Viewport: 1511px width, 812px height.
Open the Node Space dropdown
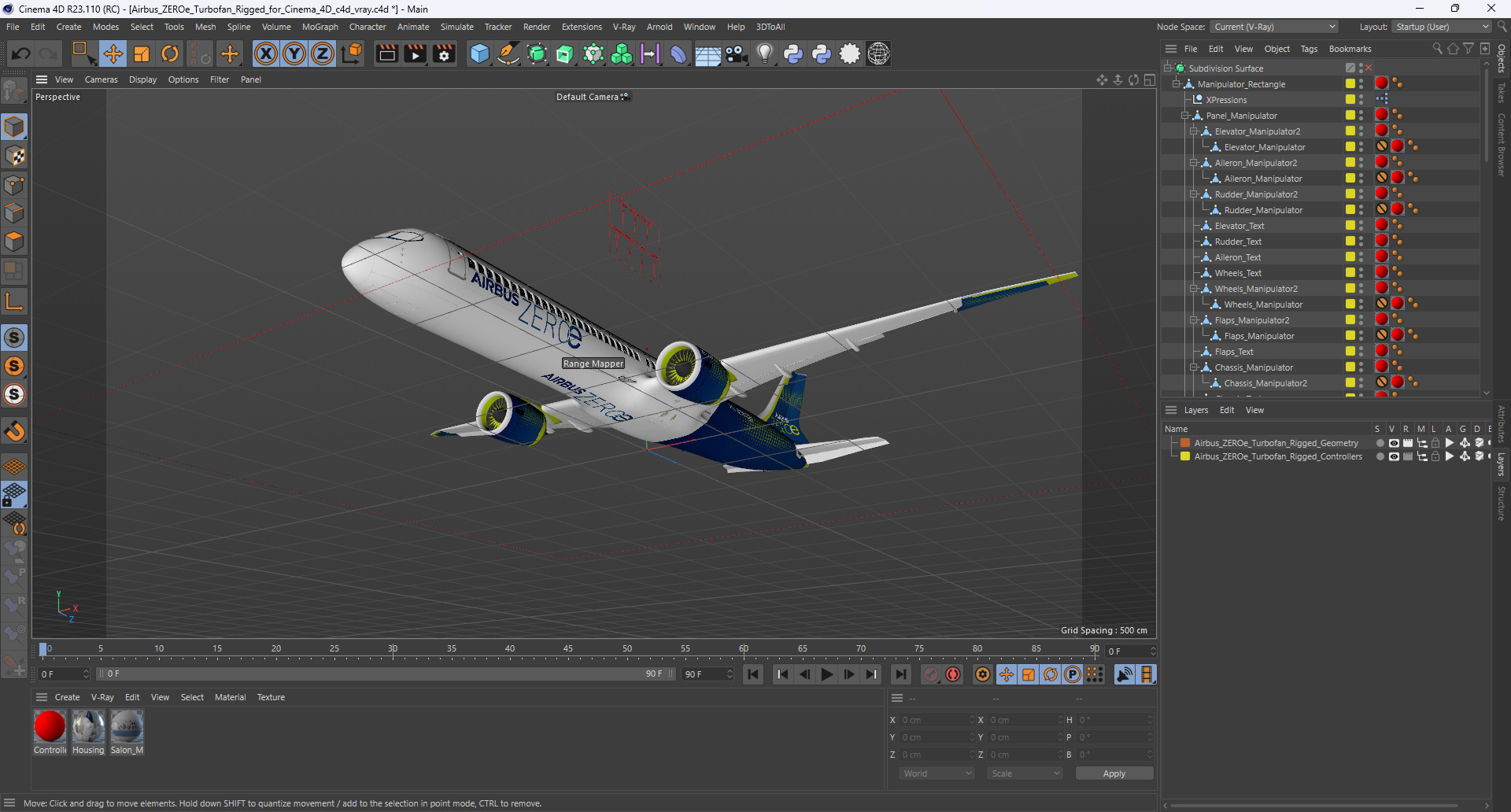pyautogui.click(x=1273, y=27)
